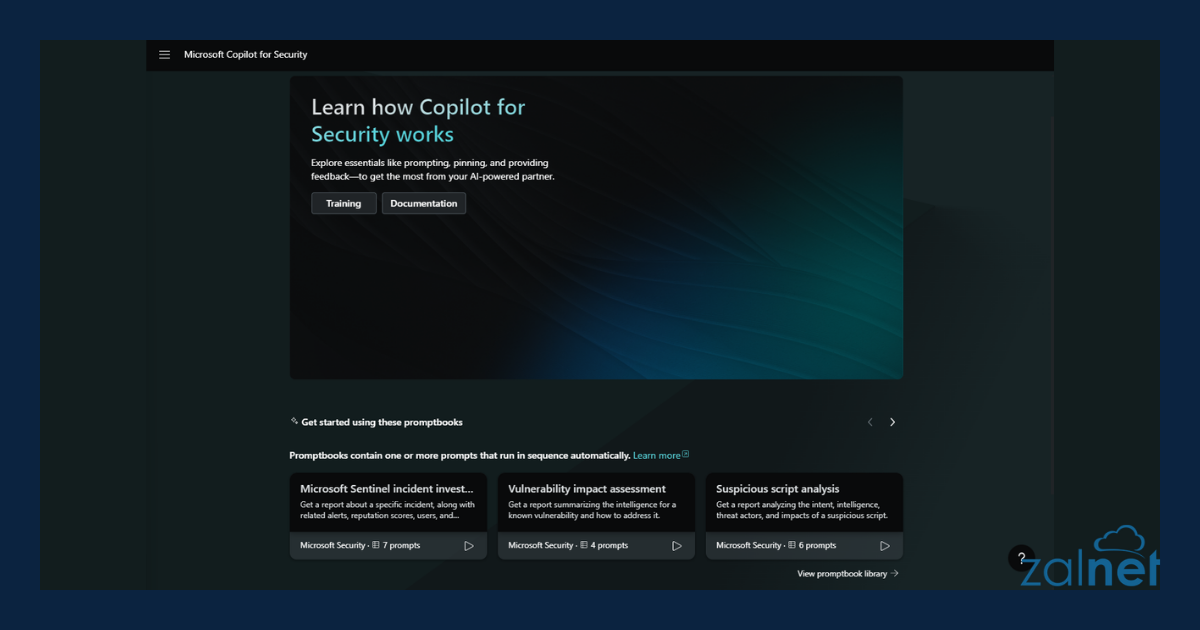Open the Documentation button
This screenshot has width=1200, height=630.
(x=424, y=203)
